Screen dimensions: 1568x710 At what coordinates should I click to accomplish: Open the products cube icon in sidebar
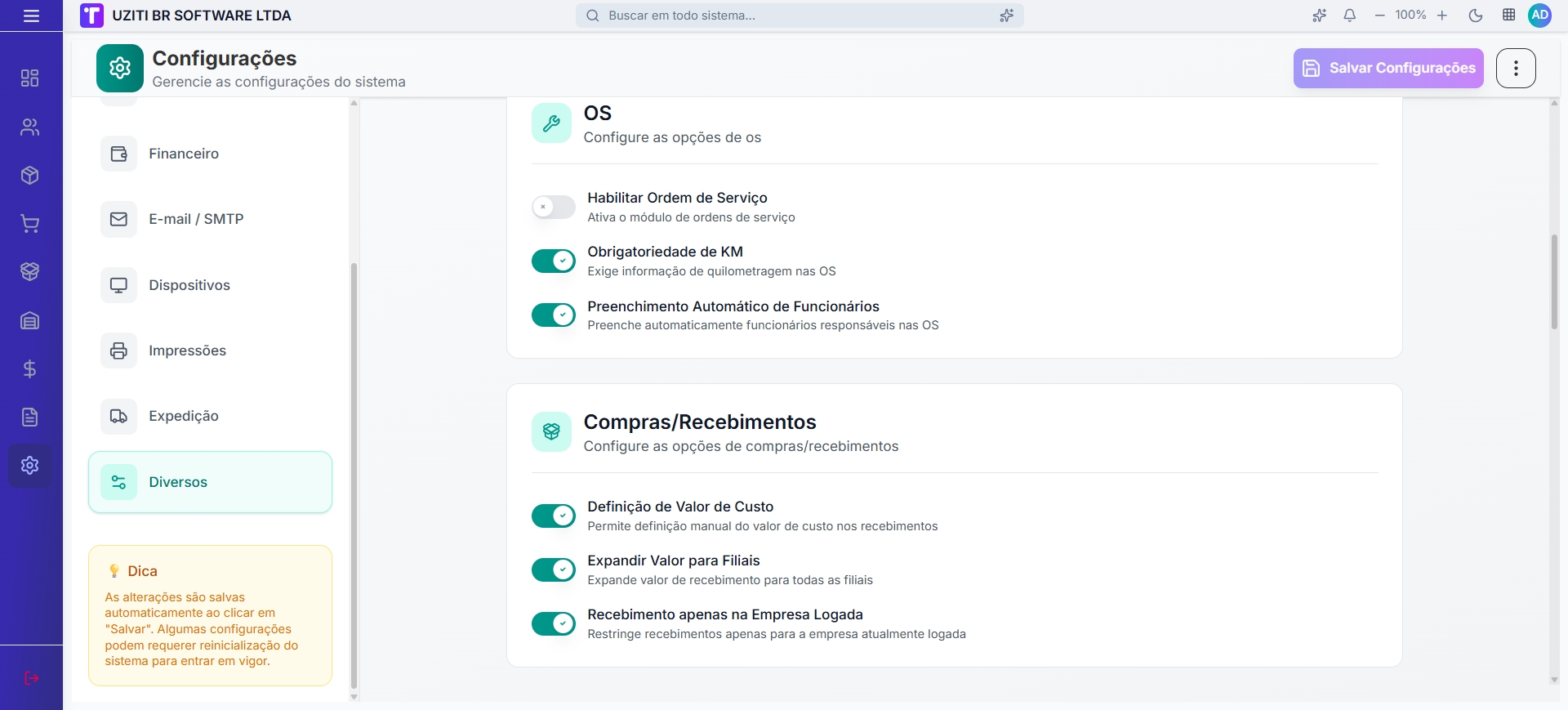[30, 176]
